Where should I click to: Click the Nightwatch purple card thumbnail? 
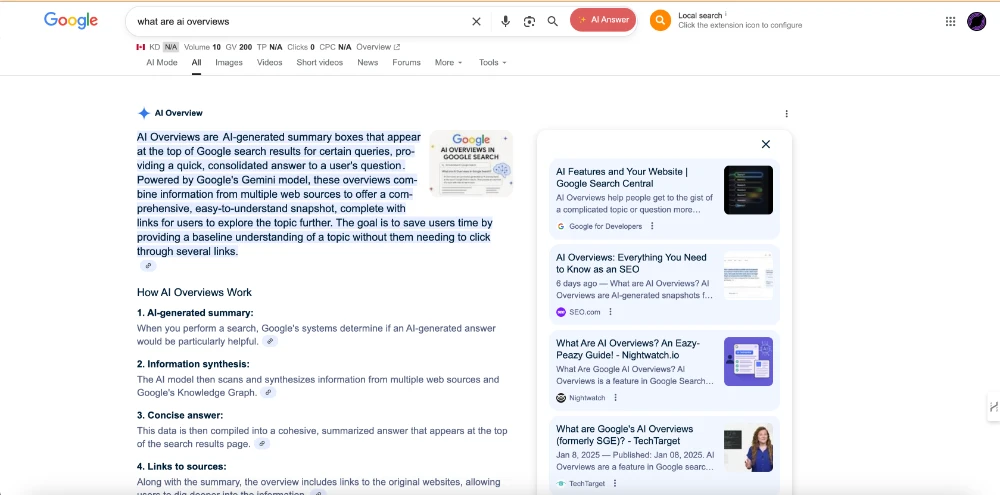748,362
